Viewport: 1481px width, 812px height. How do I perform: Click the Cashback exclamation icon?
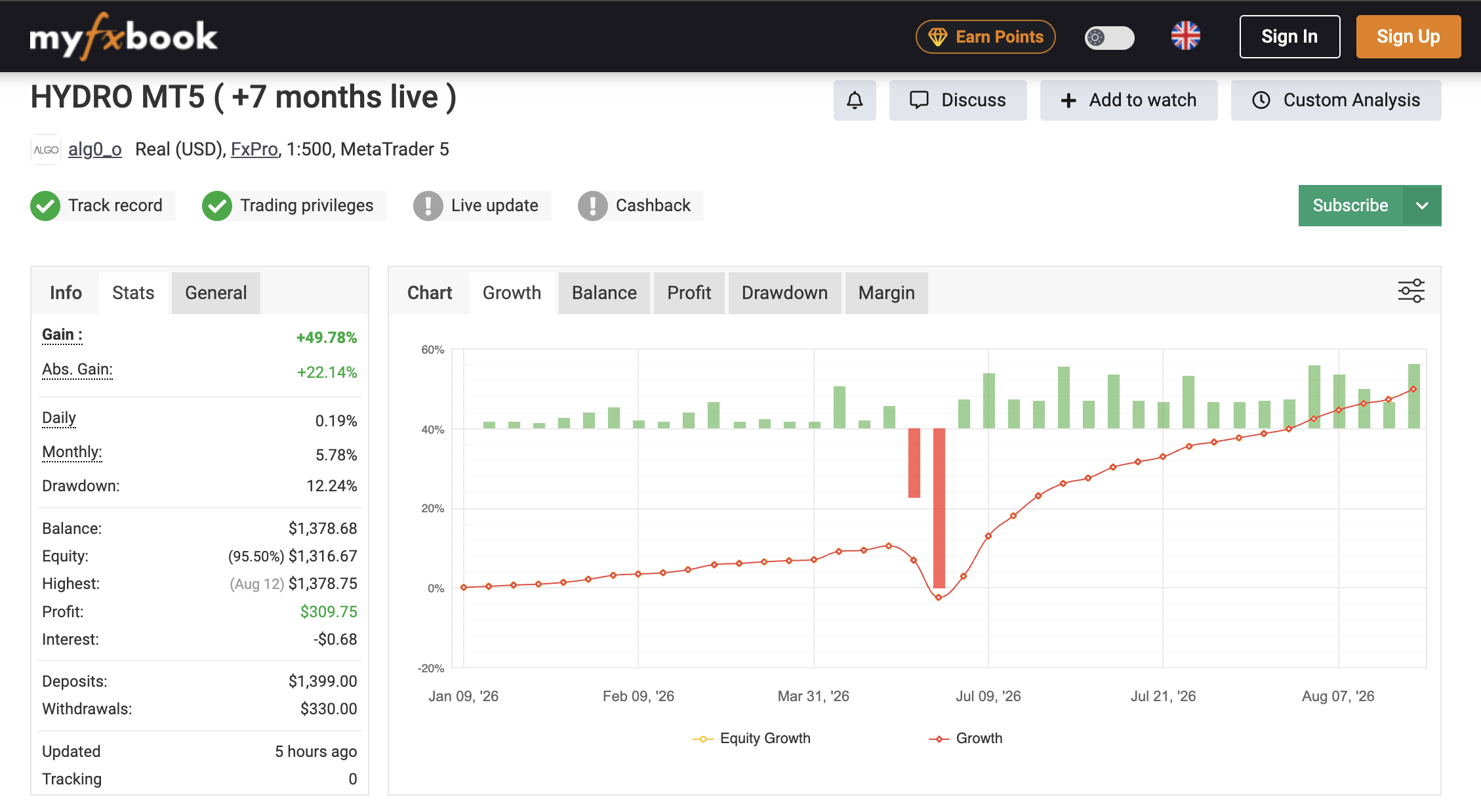pyautogui.click(x=593, y=206)
